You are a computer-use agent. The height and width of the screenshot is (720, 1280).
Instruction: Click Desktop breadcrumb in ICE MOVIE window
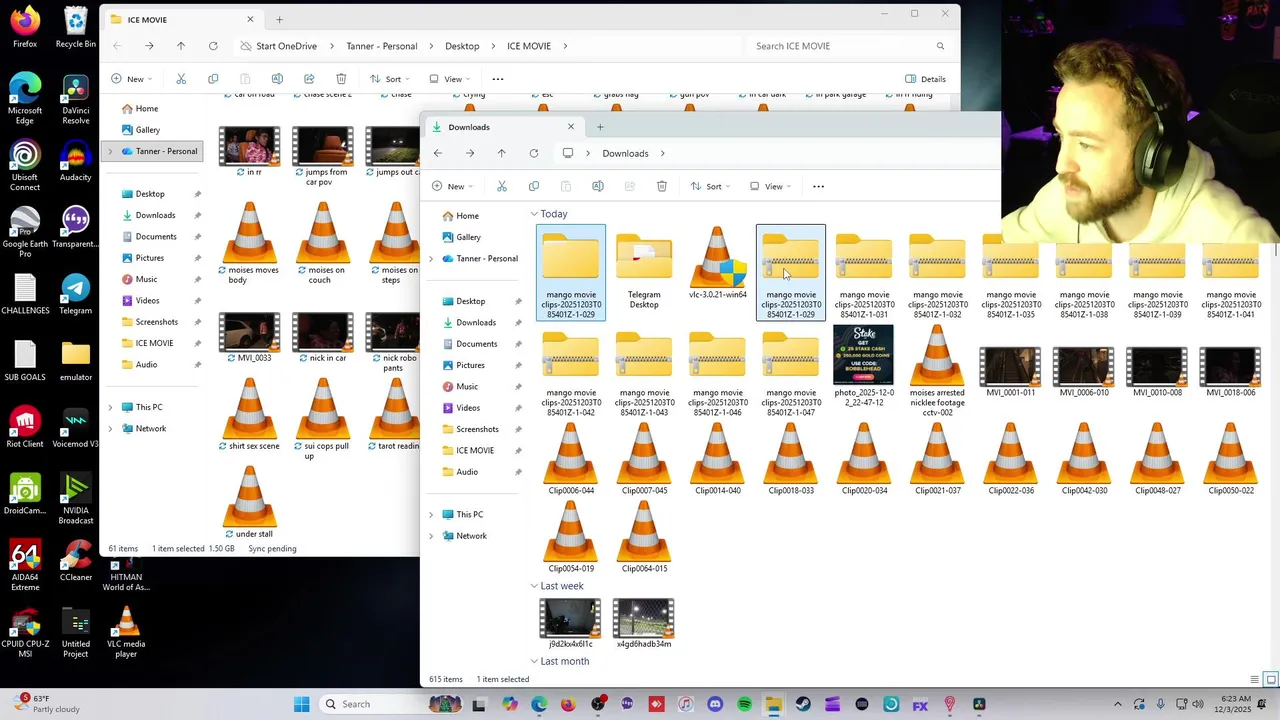(x=462, y=46)
